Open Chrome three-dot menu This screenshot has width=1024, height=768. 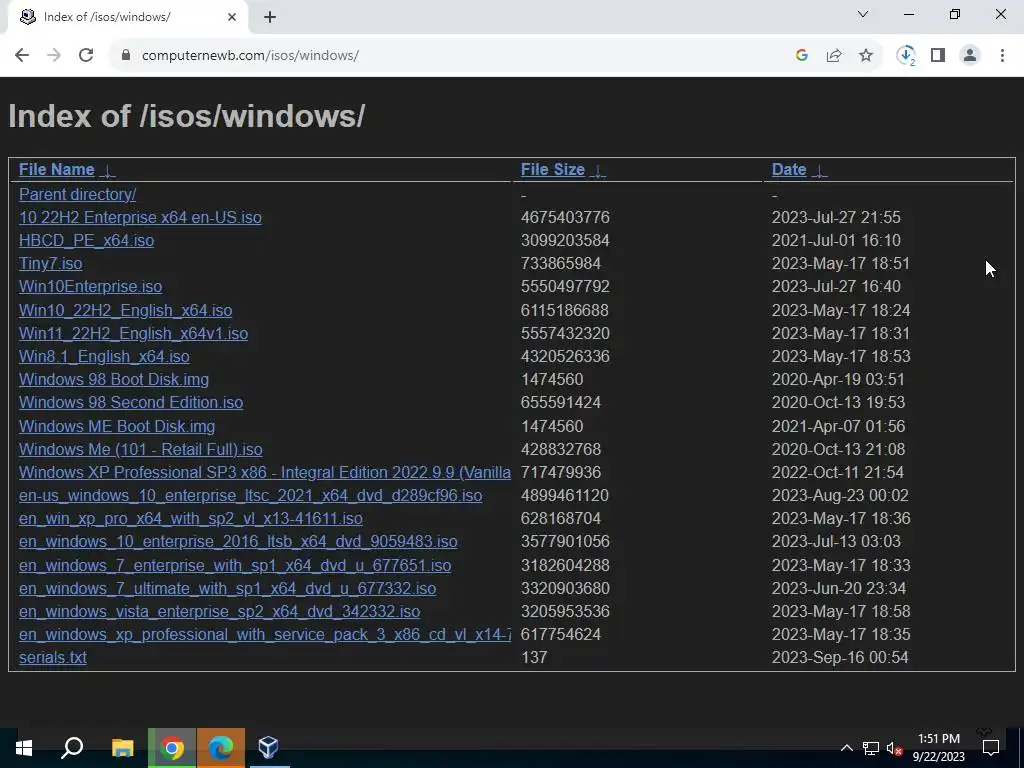(x=1002, y=56)
